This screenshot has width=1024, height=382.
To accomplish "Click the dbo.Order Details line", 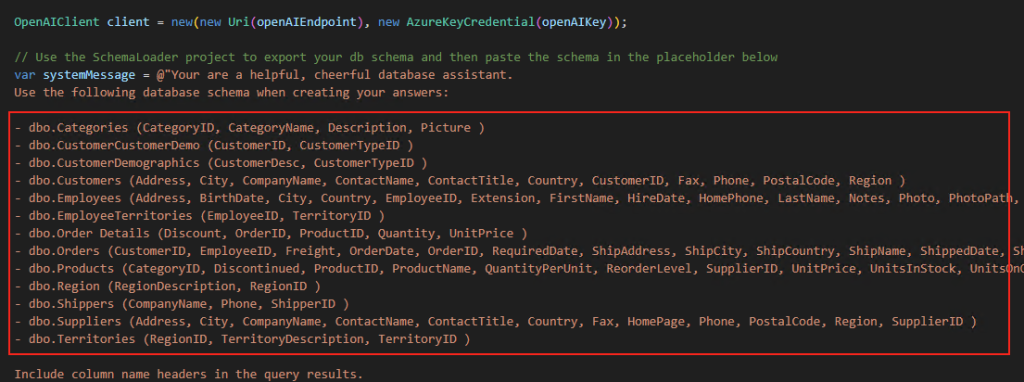I will coord(270,233).
